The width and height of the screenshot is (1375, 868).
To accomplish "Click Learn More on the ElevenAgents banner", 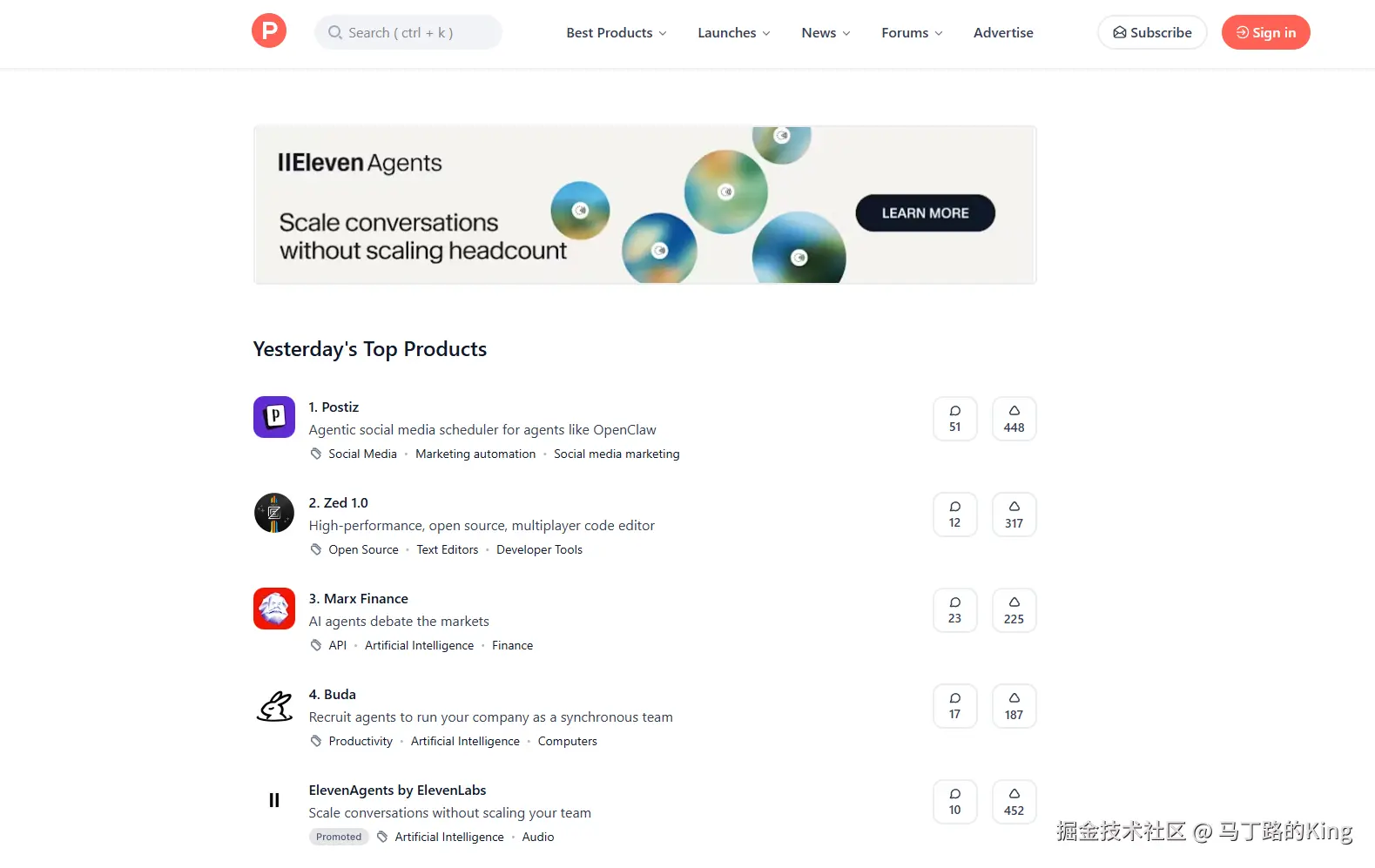I will tap(925, 213).
